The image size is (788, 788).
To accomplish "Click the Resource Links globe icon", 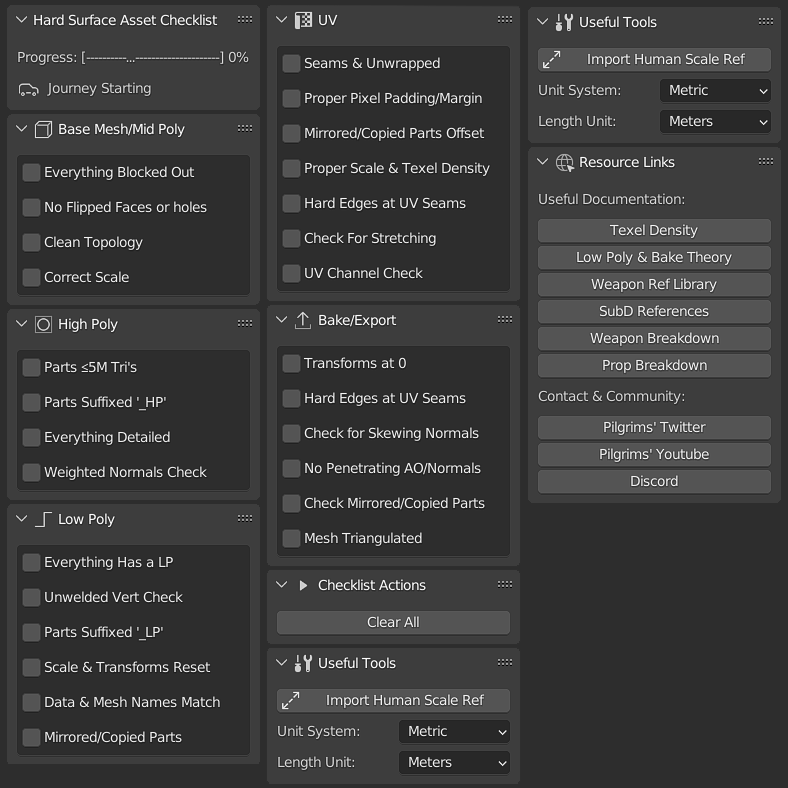I will (x=564, y=162).
